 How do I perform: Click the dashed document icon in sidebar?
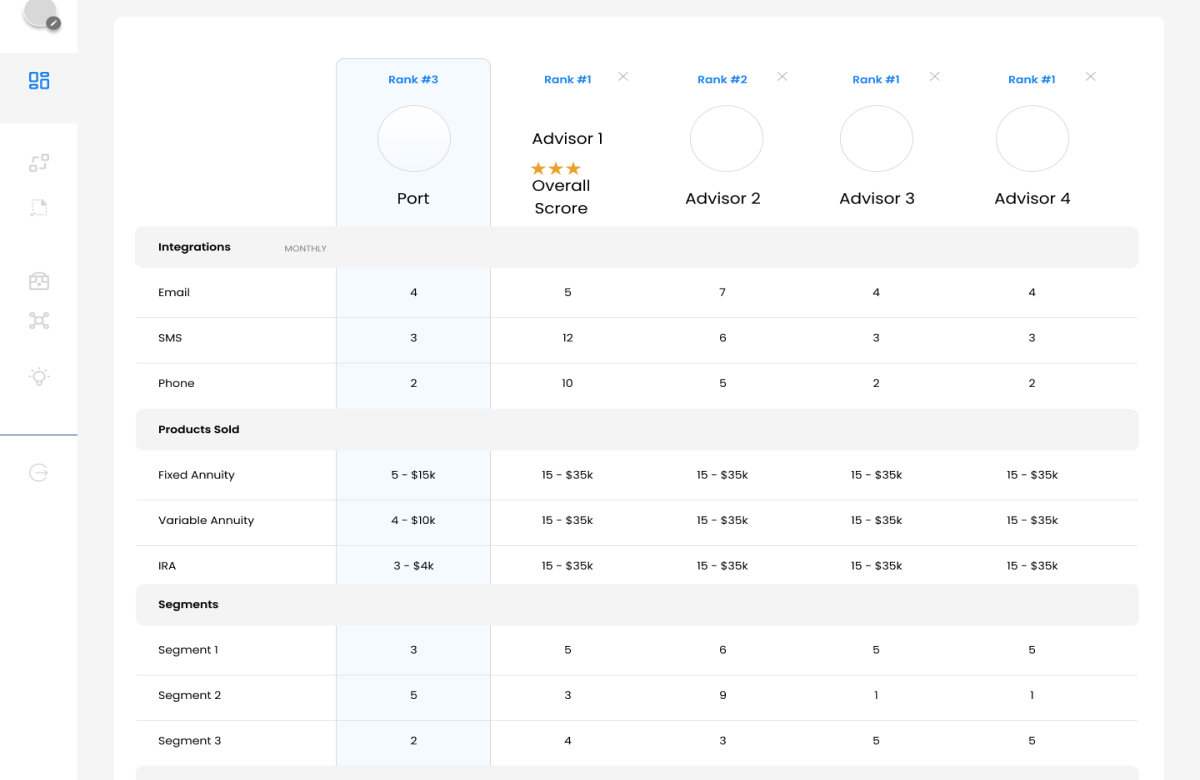[39, 208]
